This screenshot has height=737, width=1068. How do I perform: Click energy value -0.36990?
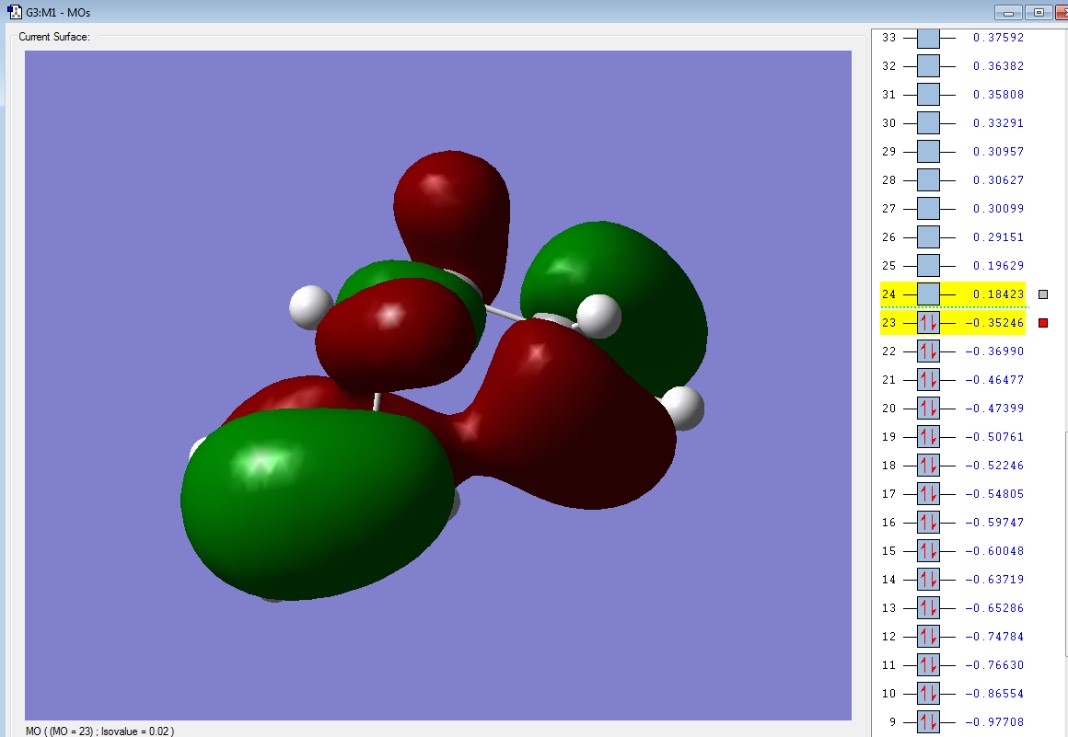pos(994,351)
